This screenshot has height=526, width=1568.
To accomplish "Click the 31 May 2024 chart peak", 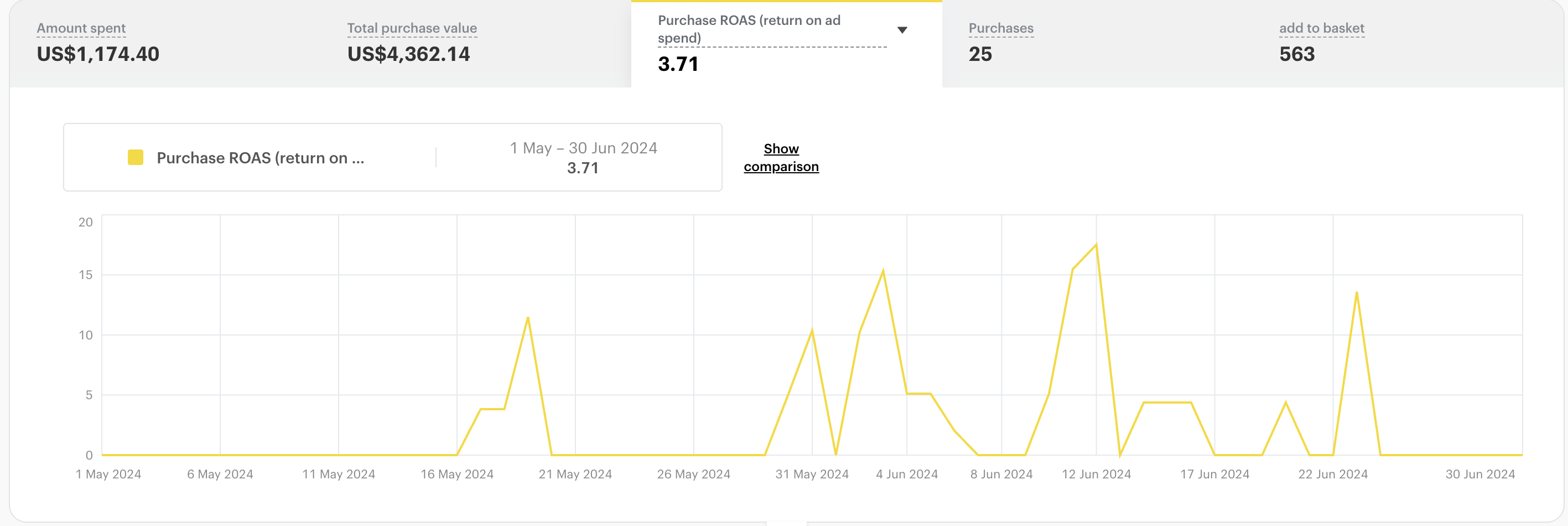I will pyautogui.click(x=812, y=330).
